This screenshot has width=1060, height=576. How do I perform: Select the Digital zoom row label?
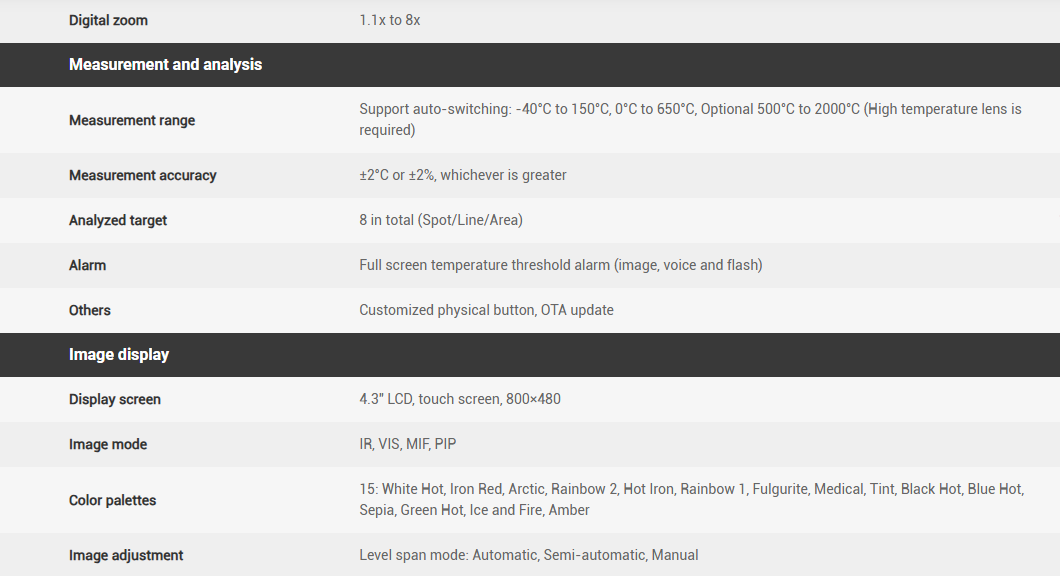108,20
